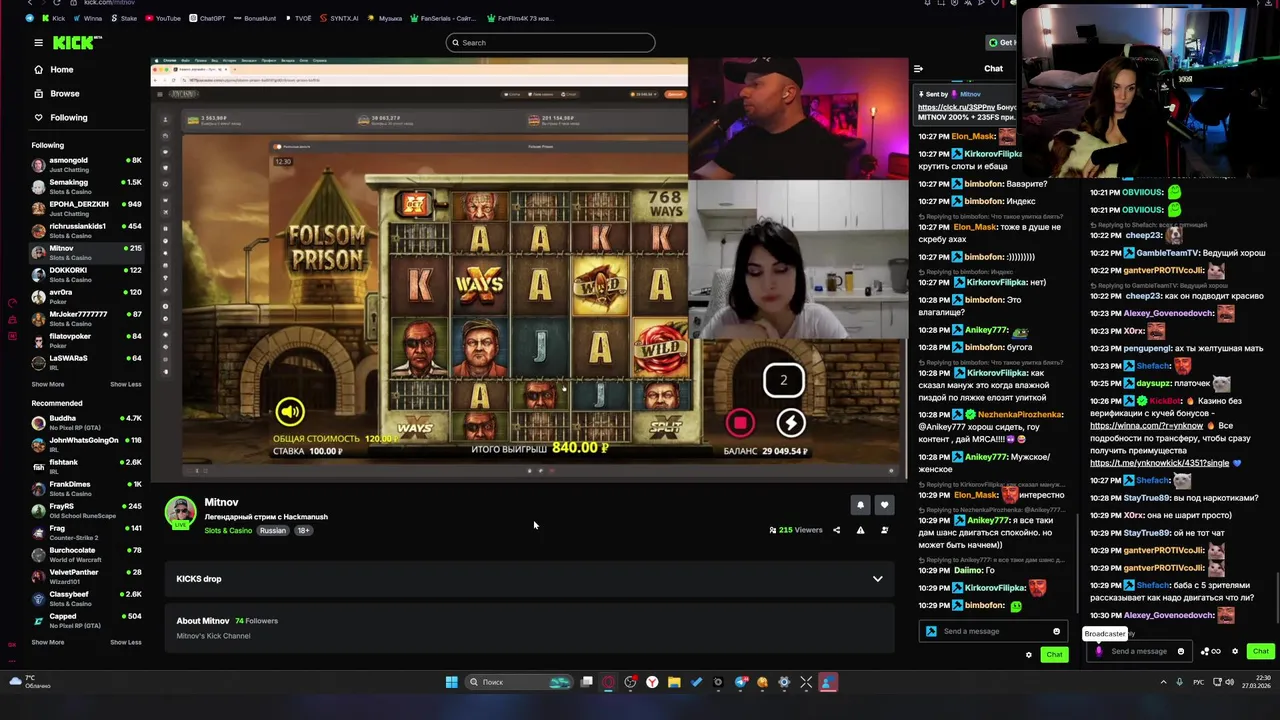Mute the slot game sound button

click(x=290, y=411)
